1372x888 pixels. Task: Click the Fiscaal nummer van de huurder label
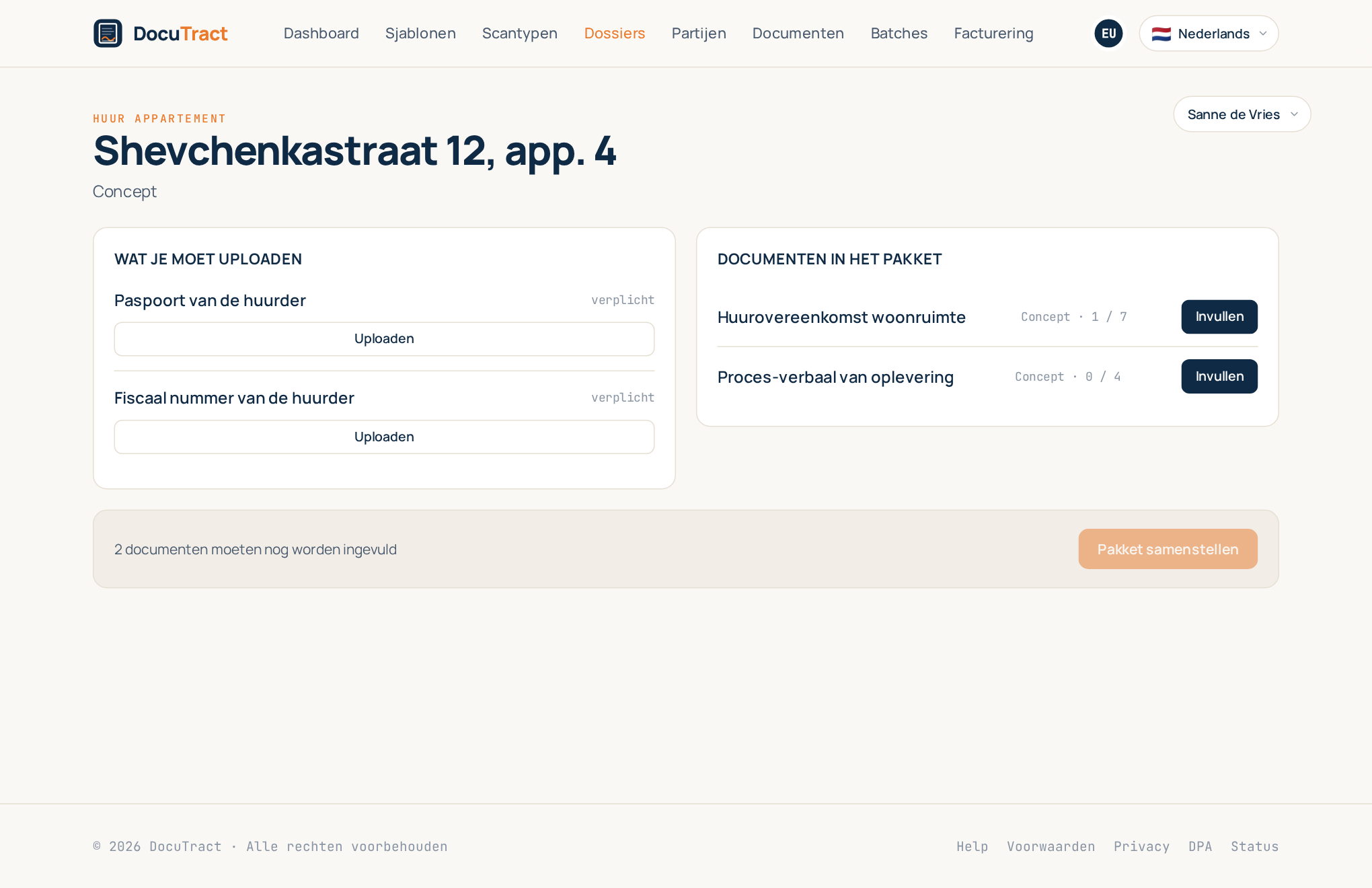coord(234,398)
